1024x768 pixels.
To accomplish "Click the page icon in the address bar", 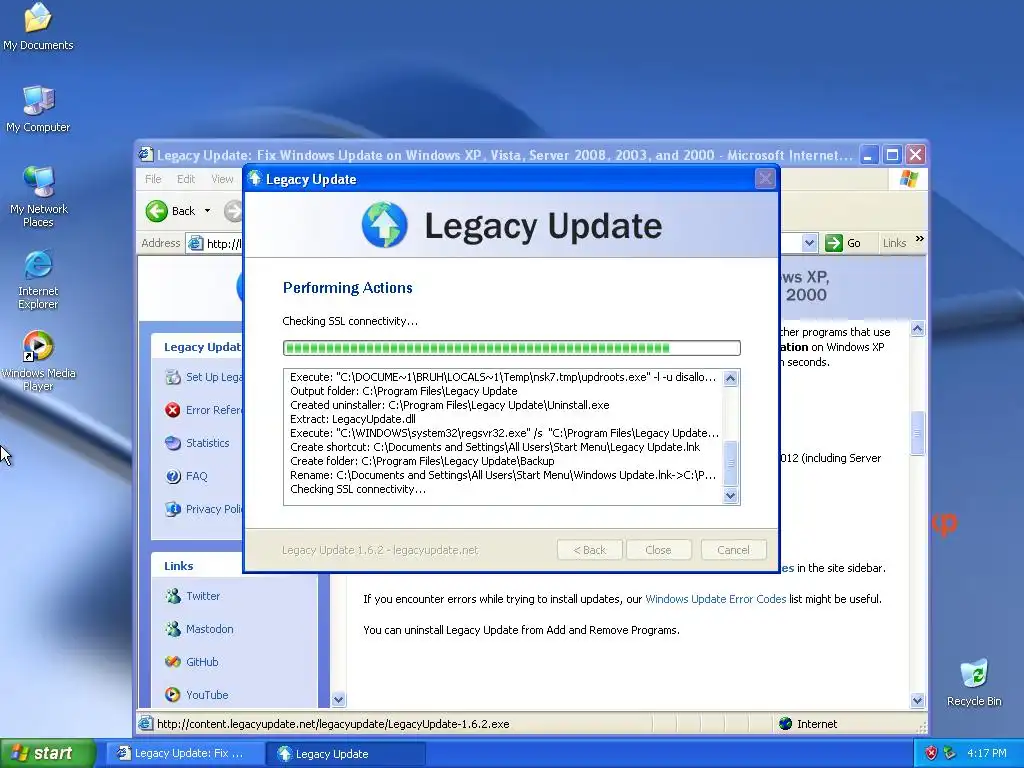I will click(195, 244).
